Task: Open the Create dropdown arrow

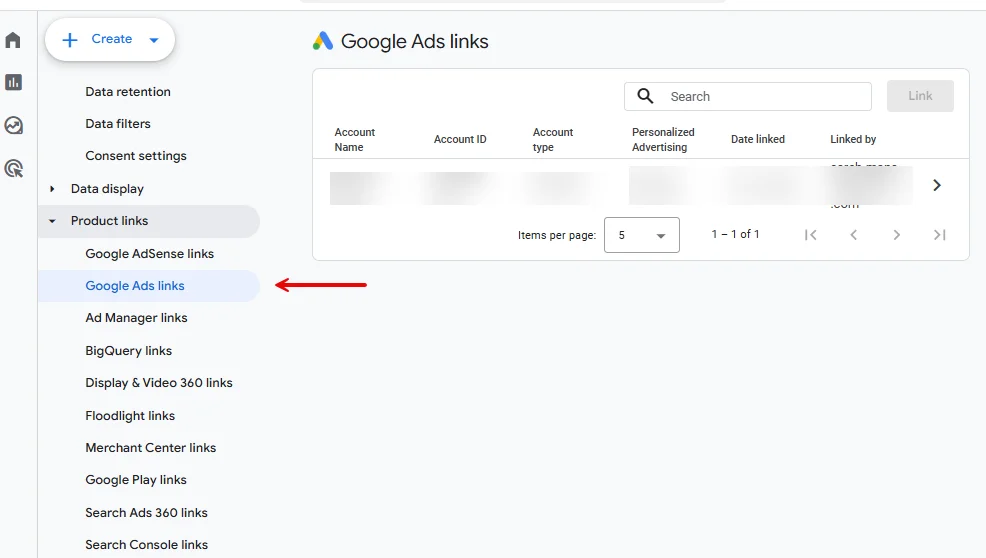Action: coord(153,40)
